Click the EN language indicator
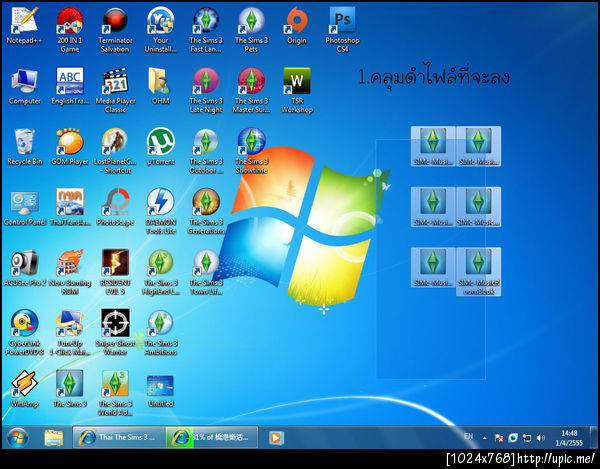The height and width of the screenshot is (469, 600). click(x=468, y=436)
